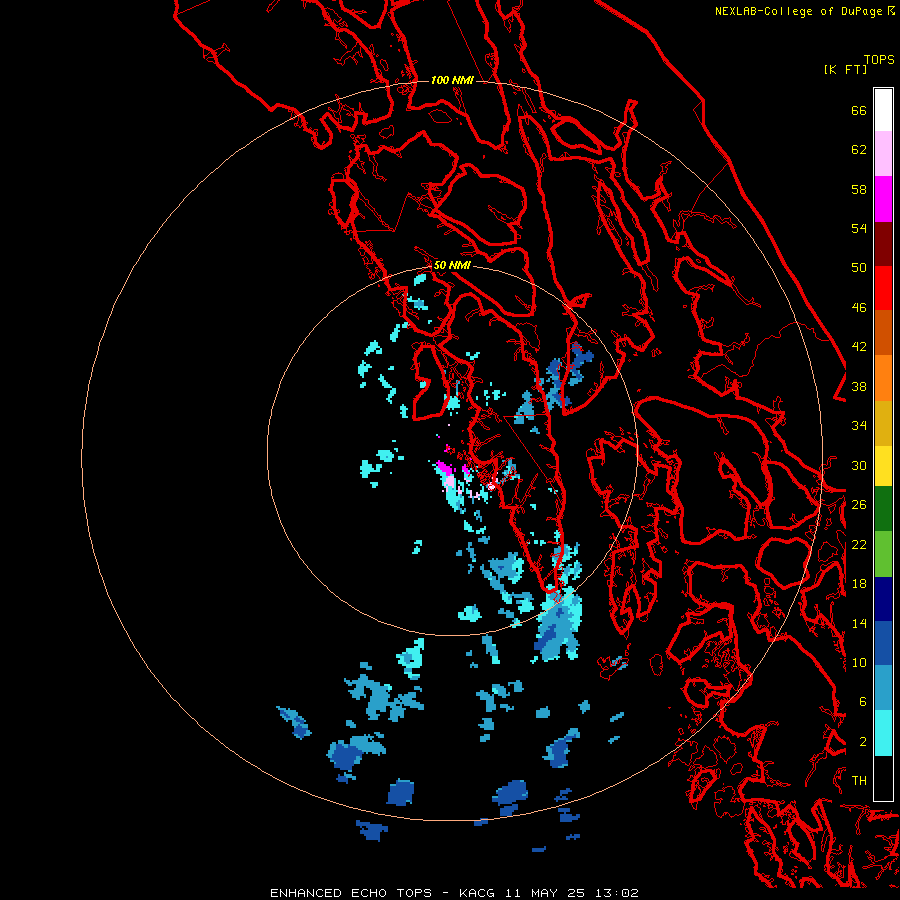The height and width of the screenshot is (900, 900).
Task: Click the legend value 34
Action: tap(859, 426)
